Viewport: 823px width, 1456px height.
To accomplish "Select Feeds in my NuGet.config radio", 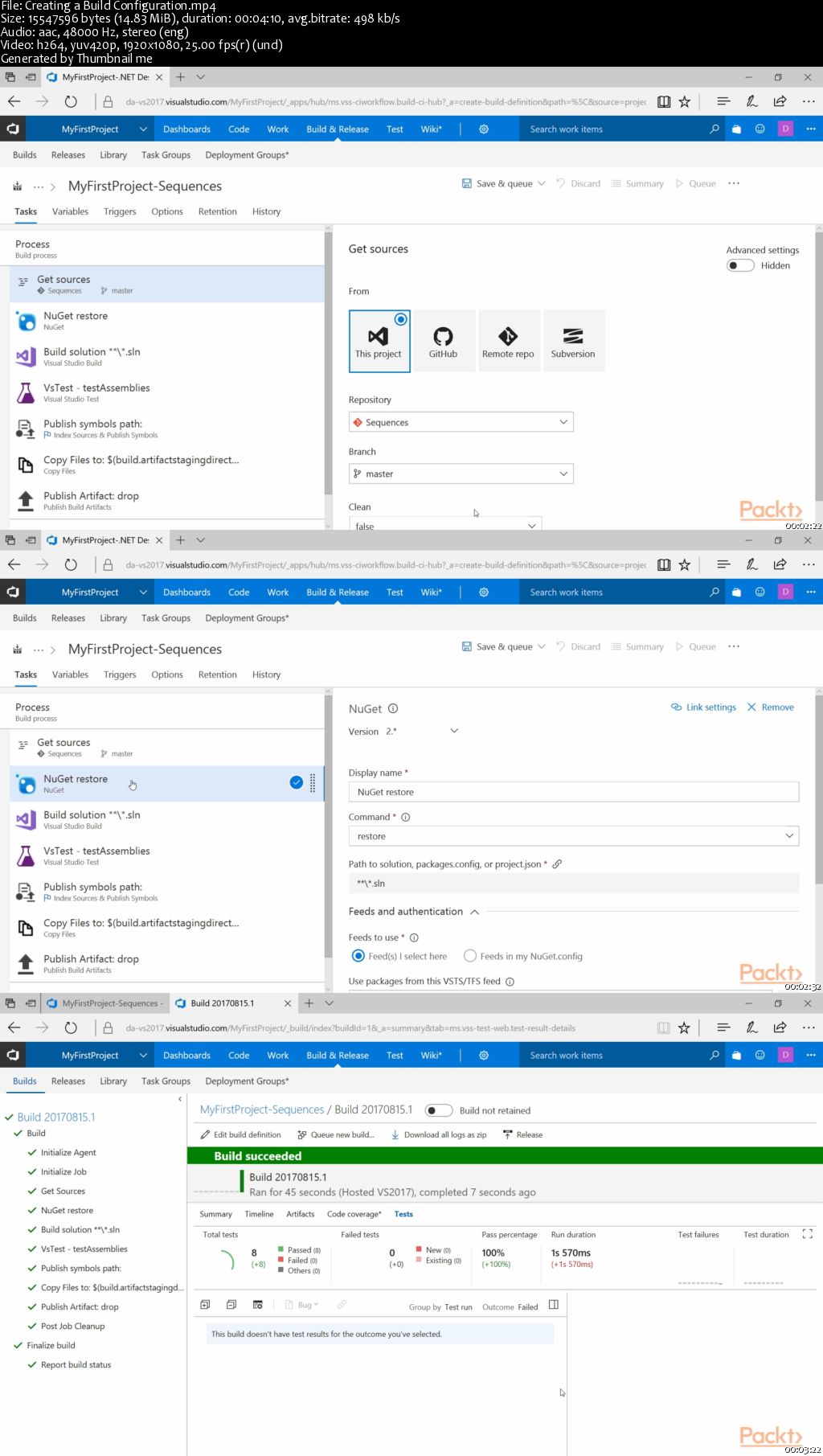I will 470,956.
